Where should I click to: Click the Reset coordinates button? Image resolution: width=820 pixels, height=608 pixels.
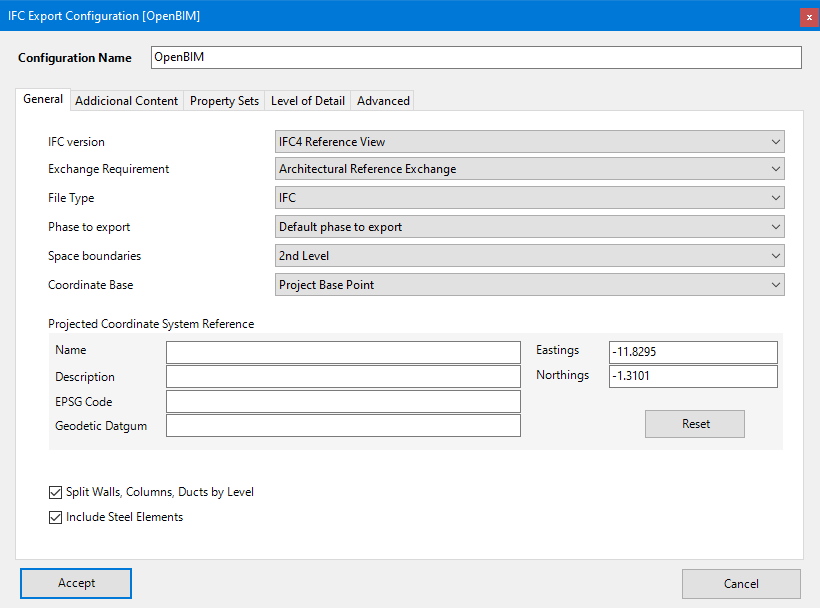tap(695, 424)
